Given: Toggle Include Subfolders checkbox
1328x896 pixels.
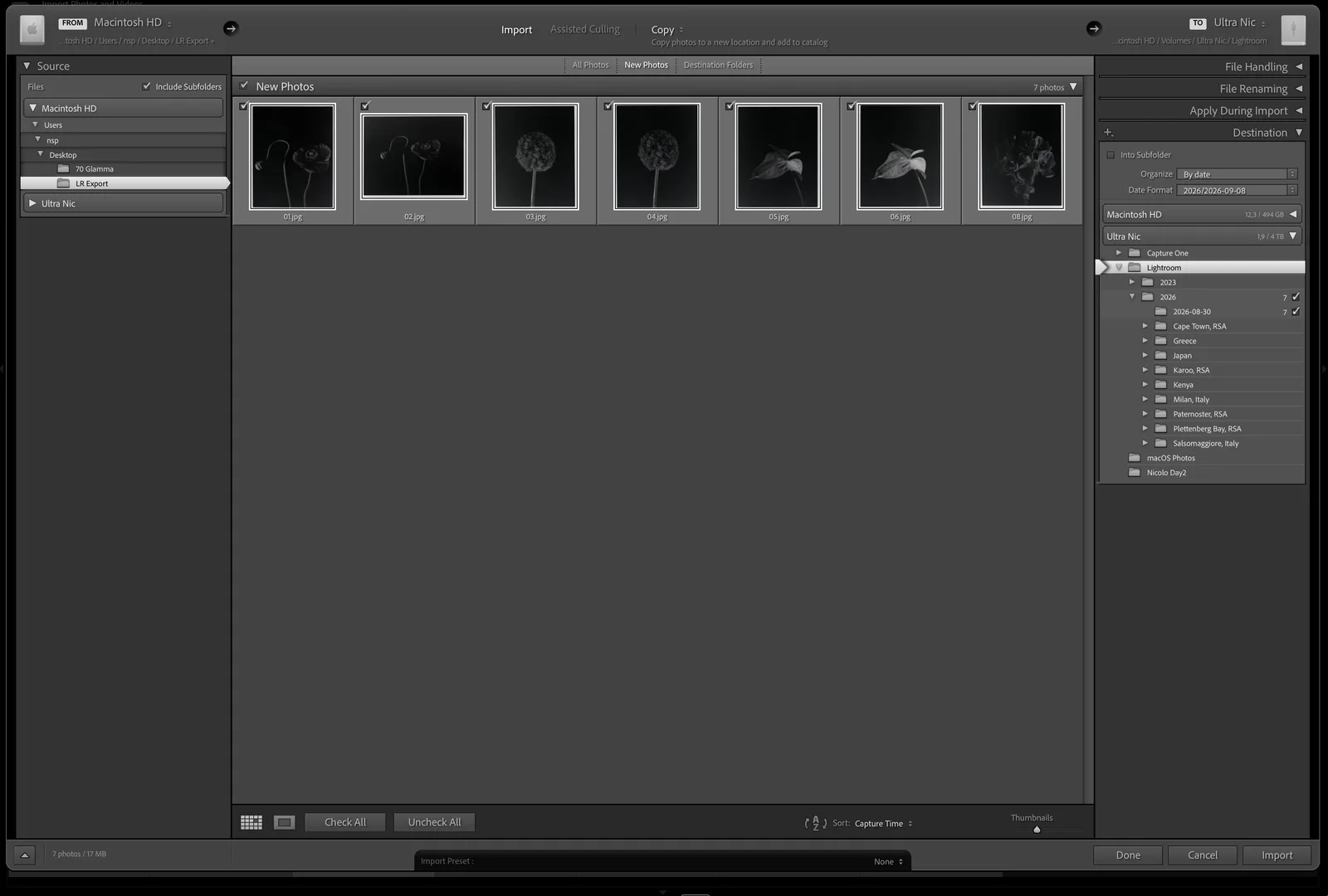Looking at the screenshot, I should 147,86.
